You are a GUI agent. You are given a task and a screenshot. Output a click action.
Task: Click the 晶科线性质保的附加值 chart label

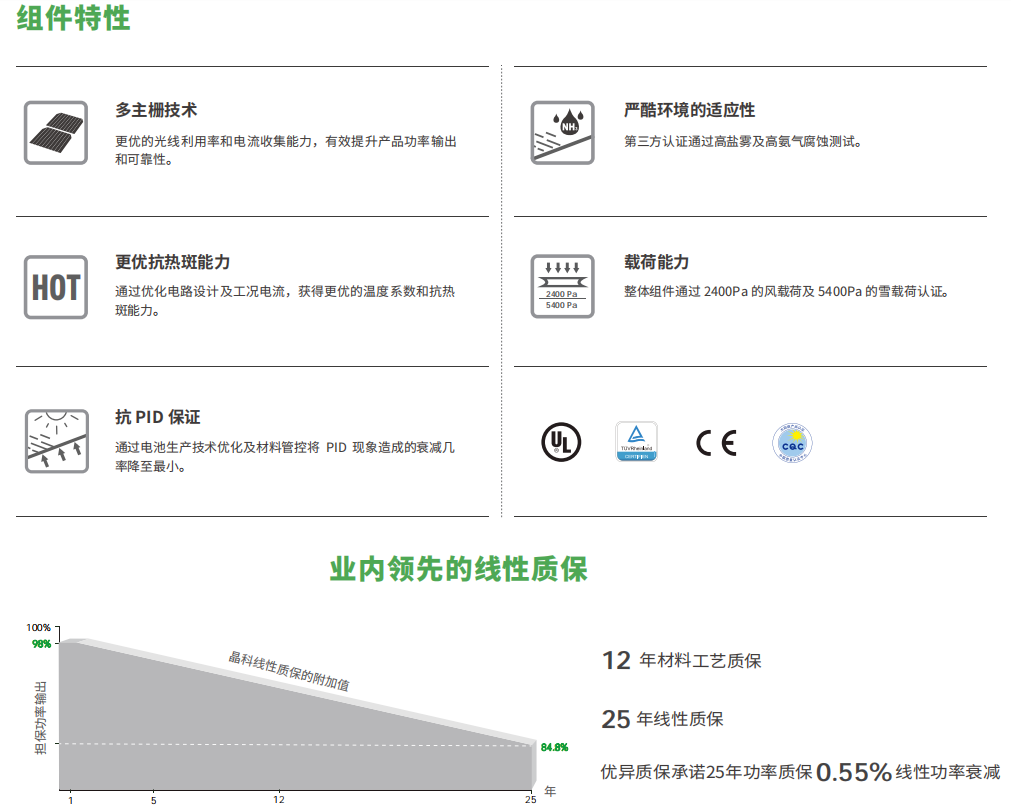coord(289,671)
